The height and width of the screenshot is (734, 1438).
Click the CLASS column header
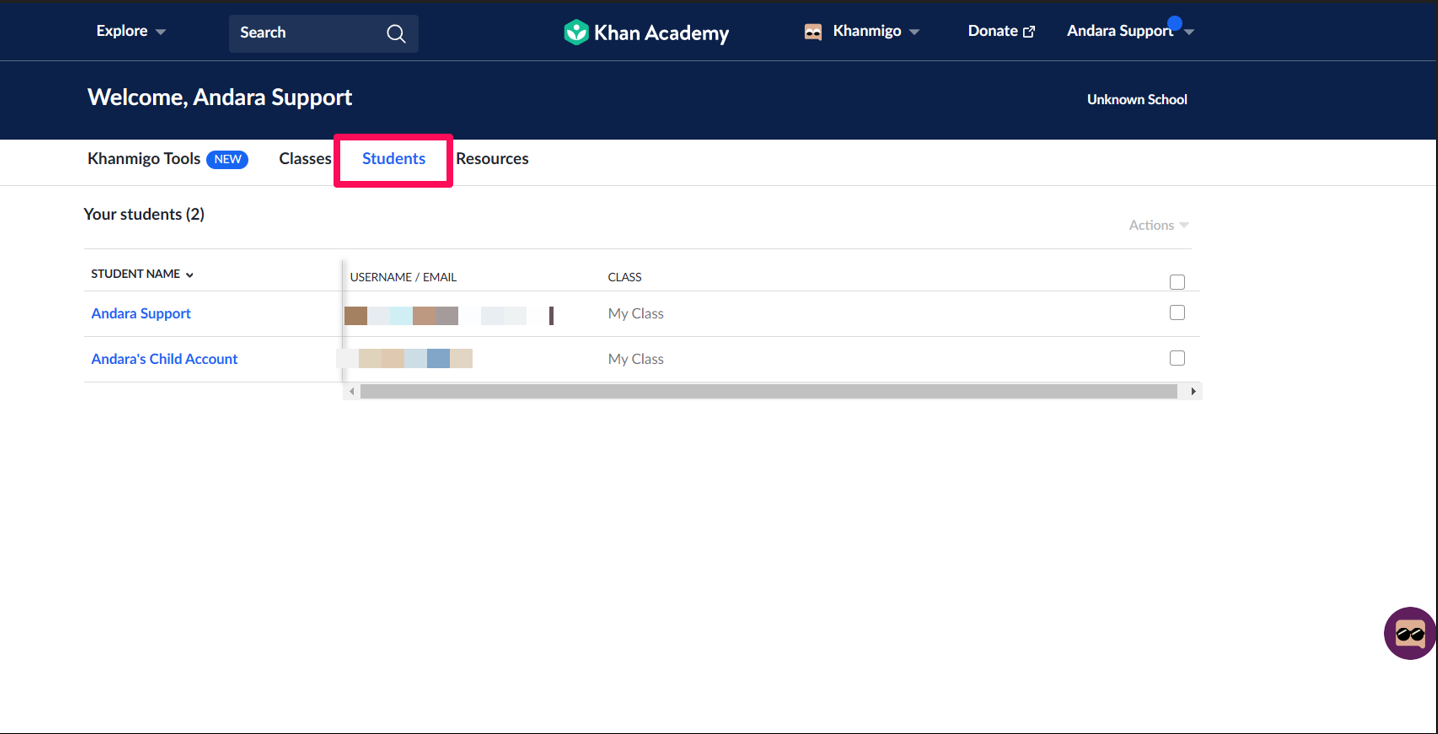(x=625, y=277)
